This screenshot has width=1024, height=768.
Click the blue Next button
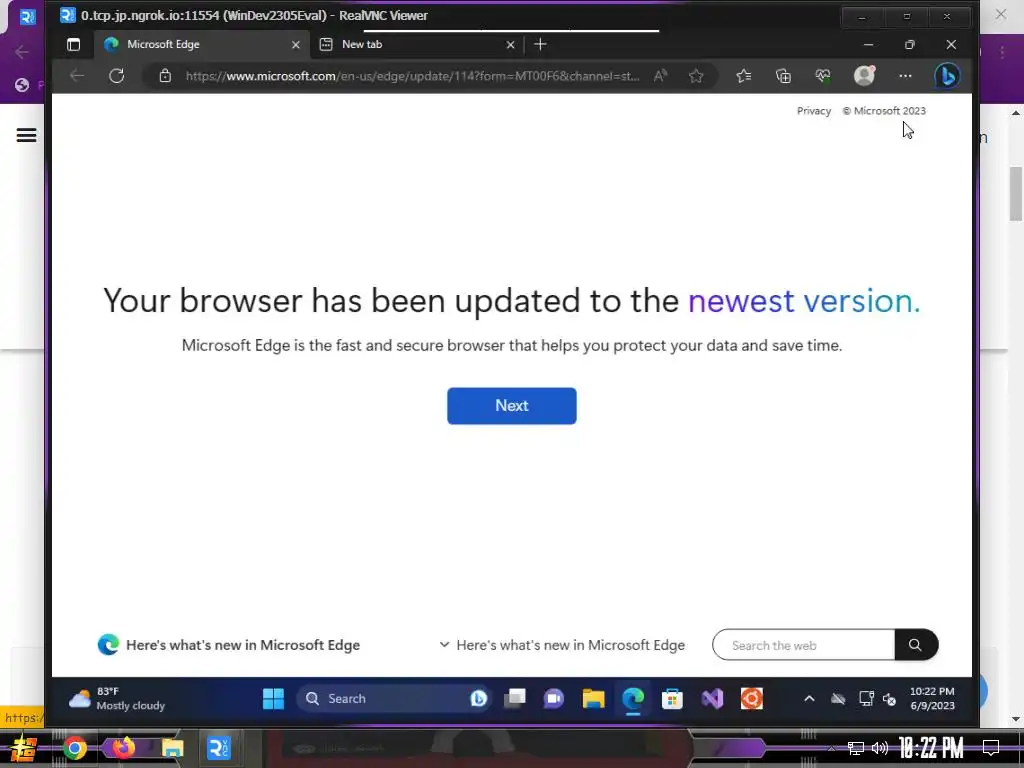click(x=511, y=406)
